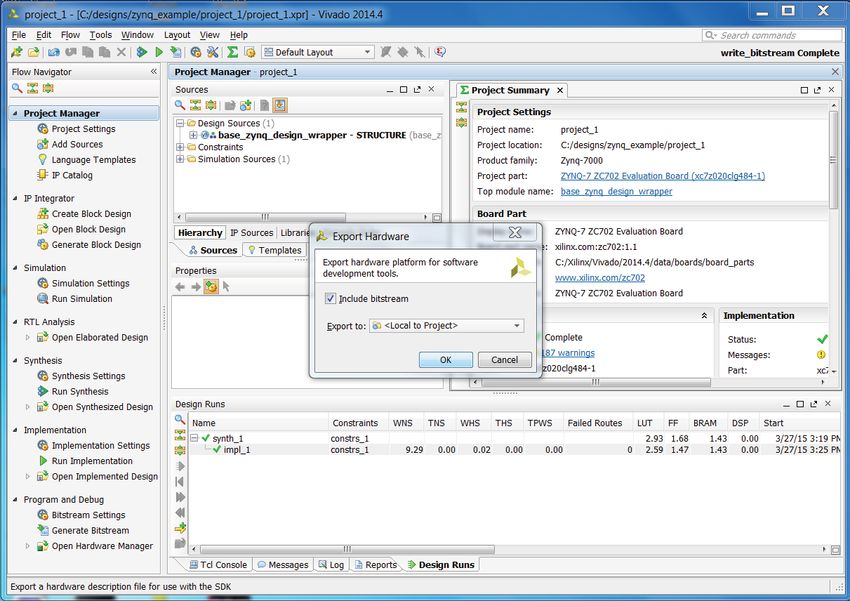Viewport: 850px width, 601px height.
Task: Click the green Run Implementation toolbar arrow
Action: [159, 52]
